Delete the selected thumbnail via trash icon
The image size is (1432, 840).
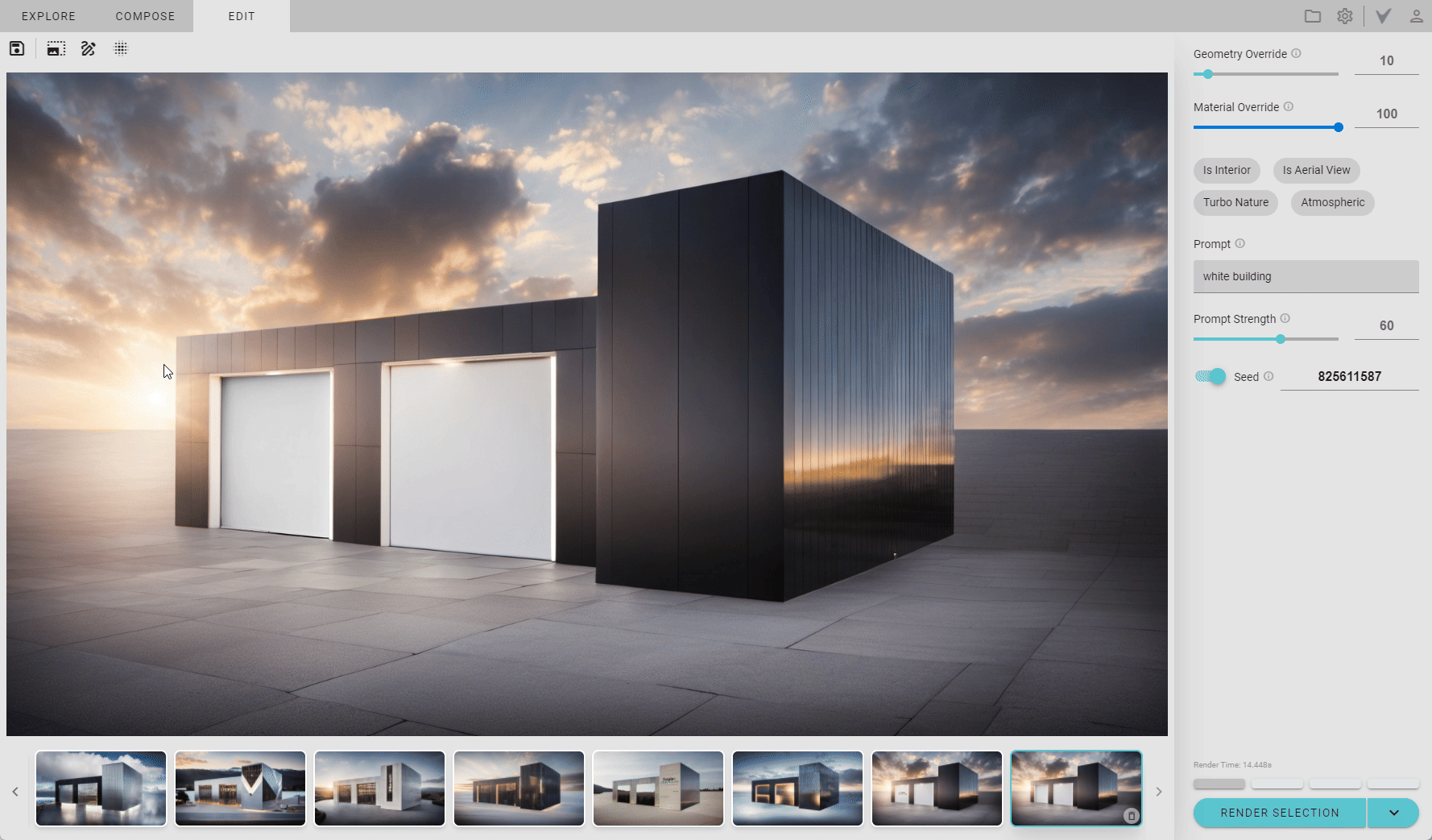tap(1131, 816)
